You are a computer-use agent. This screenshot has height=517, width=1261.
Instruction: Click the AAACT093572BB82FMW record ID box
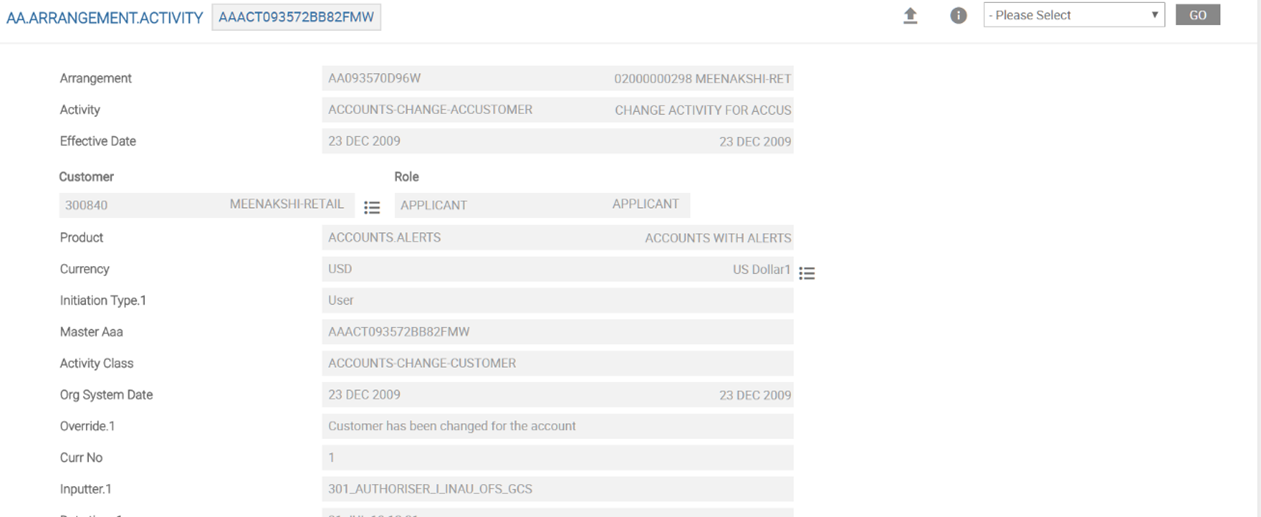click(296, 17)
